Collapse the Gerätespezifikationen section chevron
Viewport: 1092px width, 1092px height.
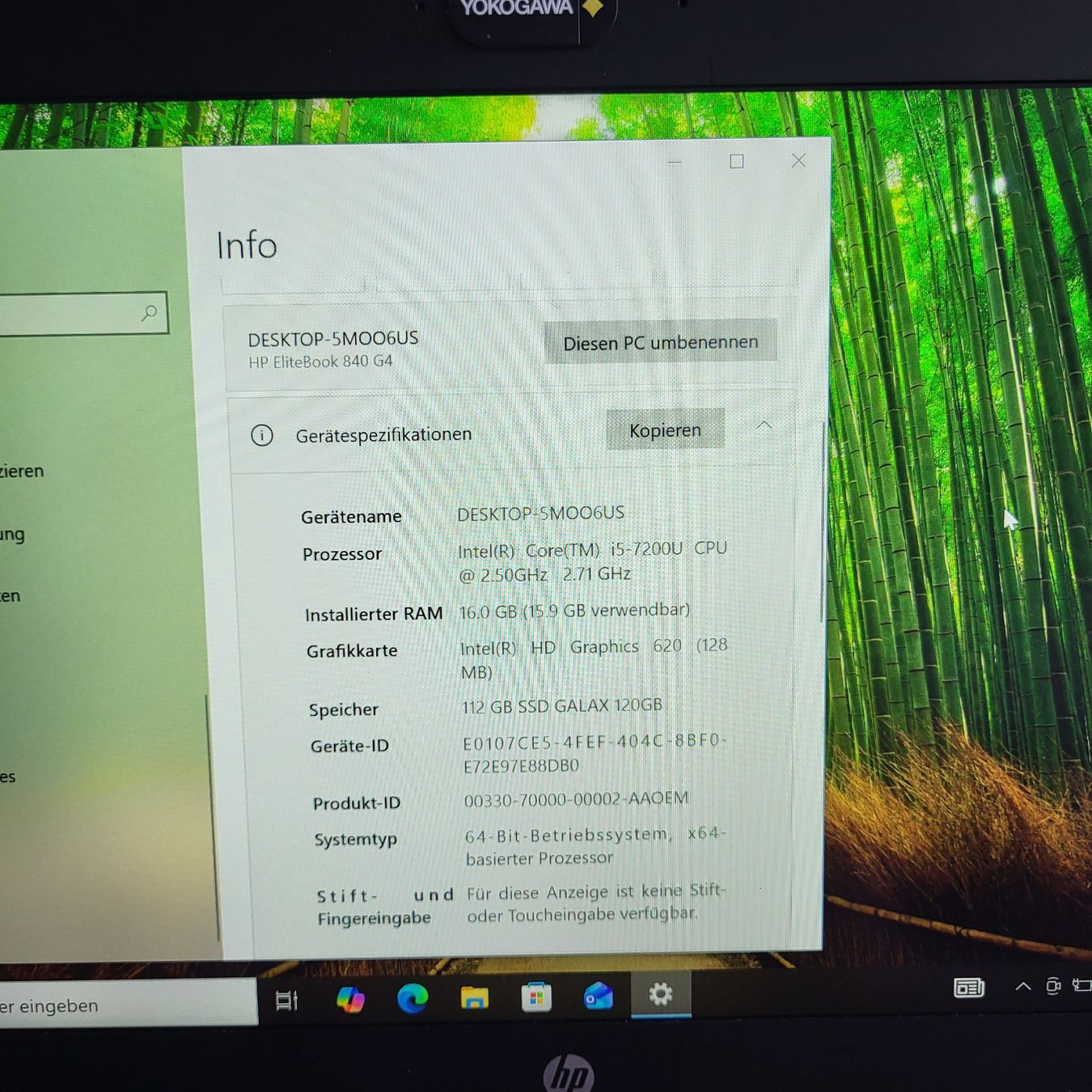pos(764,425)
